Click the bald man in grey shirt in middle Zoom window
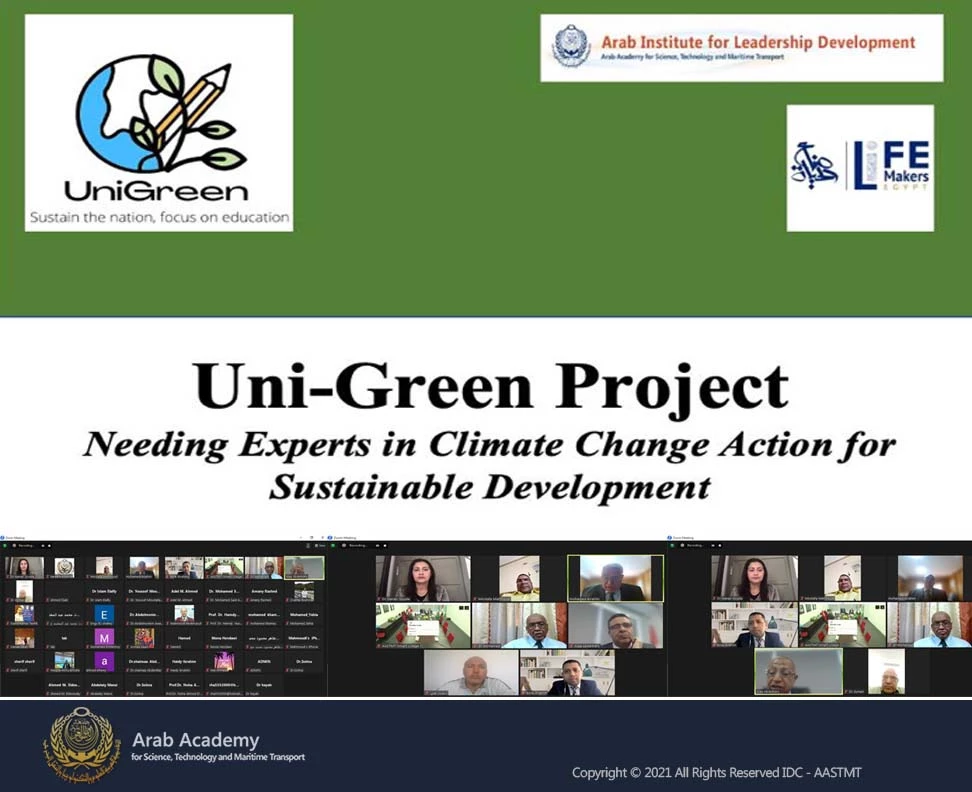972x792 pixels. tap(471, 673)
